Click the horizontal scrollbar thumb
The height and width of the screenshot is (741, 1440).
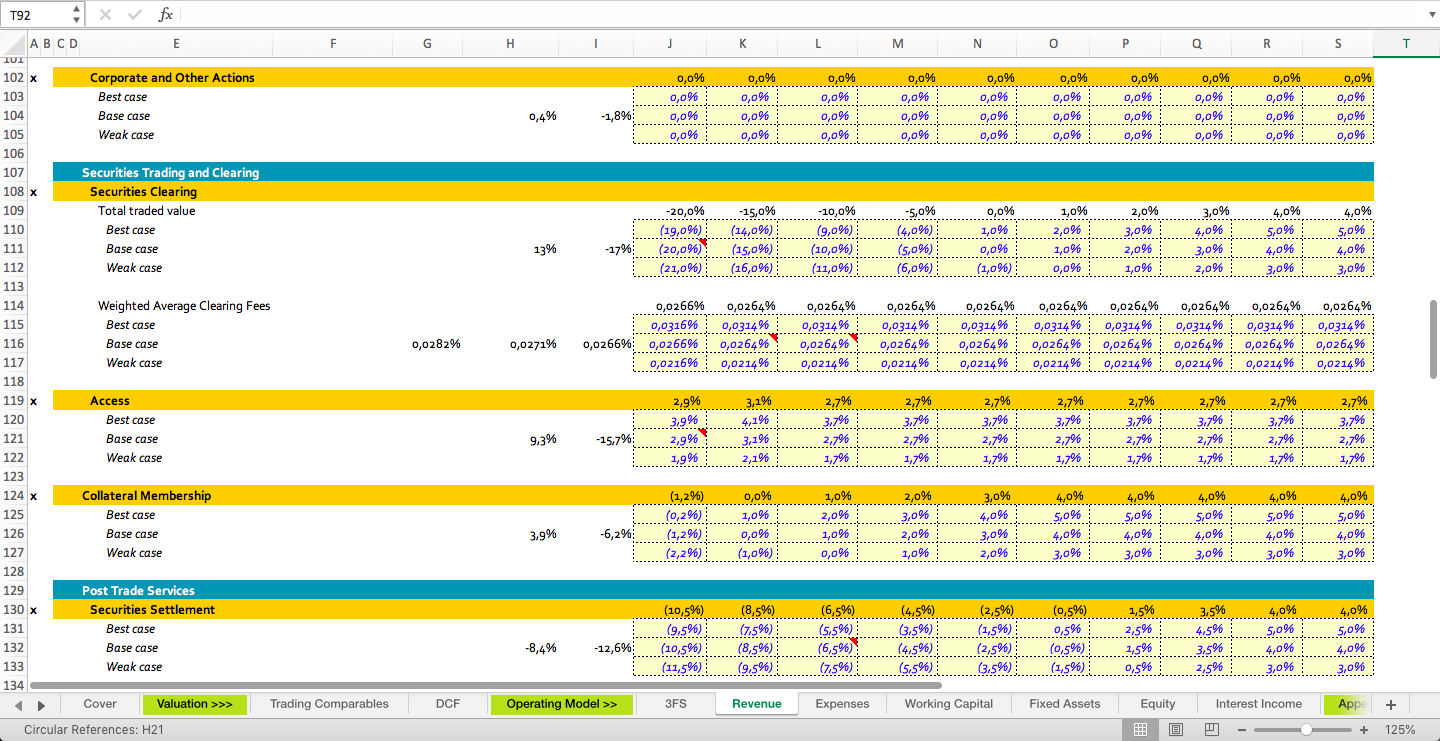coord(485,686)
